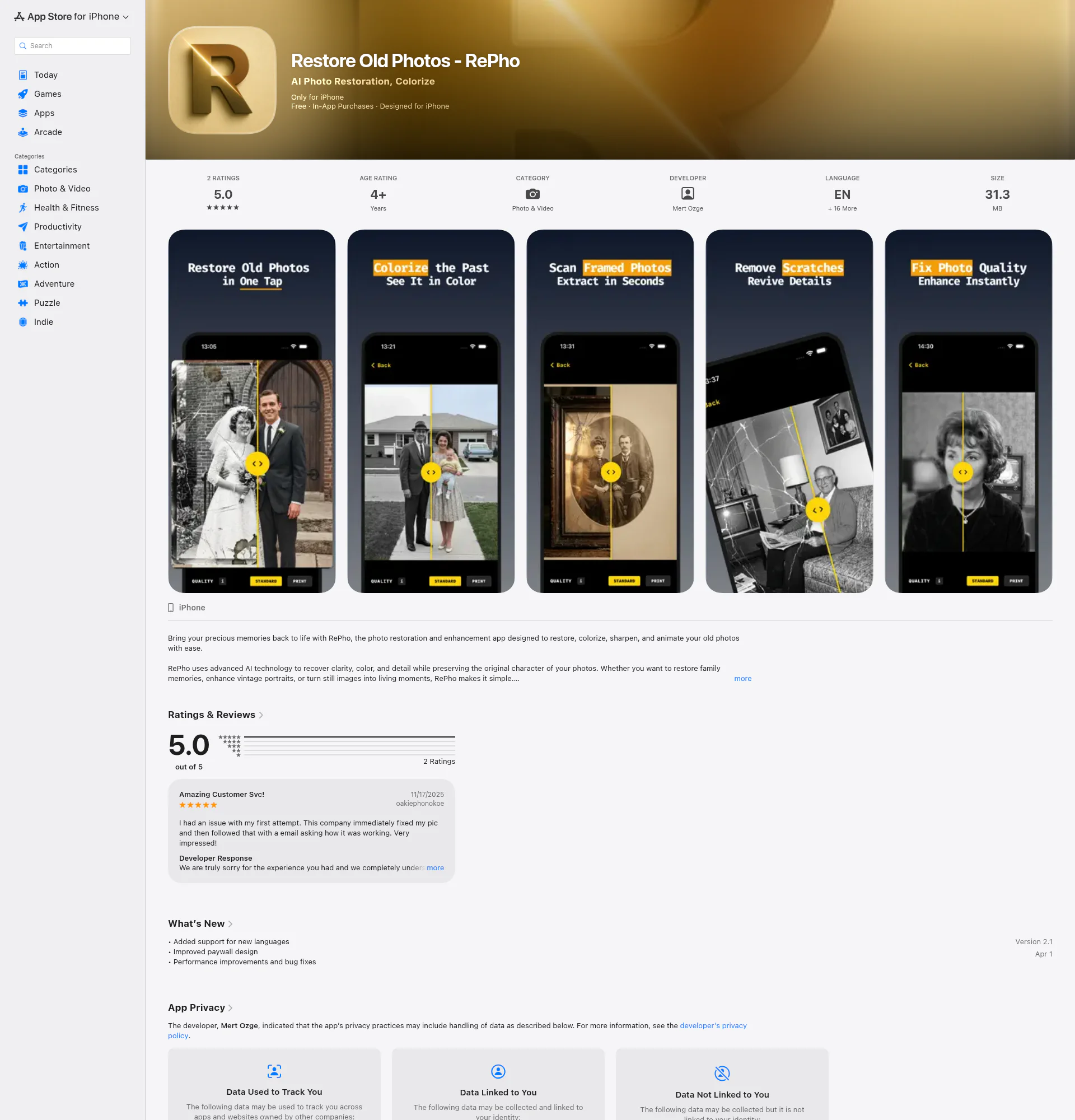Click Photo & Video label under CATEGORY
Screen dimensions: 1075x1120
coord(532,208)
